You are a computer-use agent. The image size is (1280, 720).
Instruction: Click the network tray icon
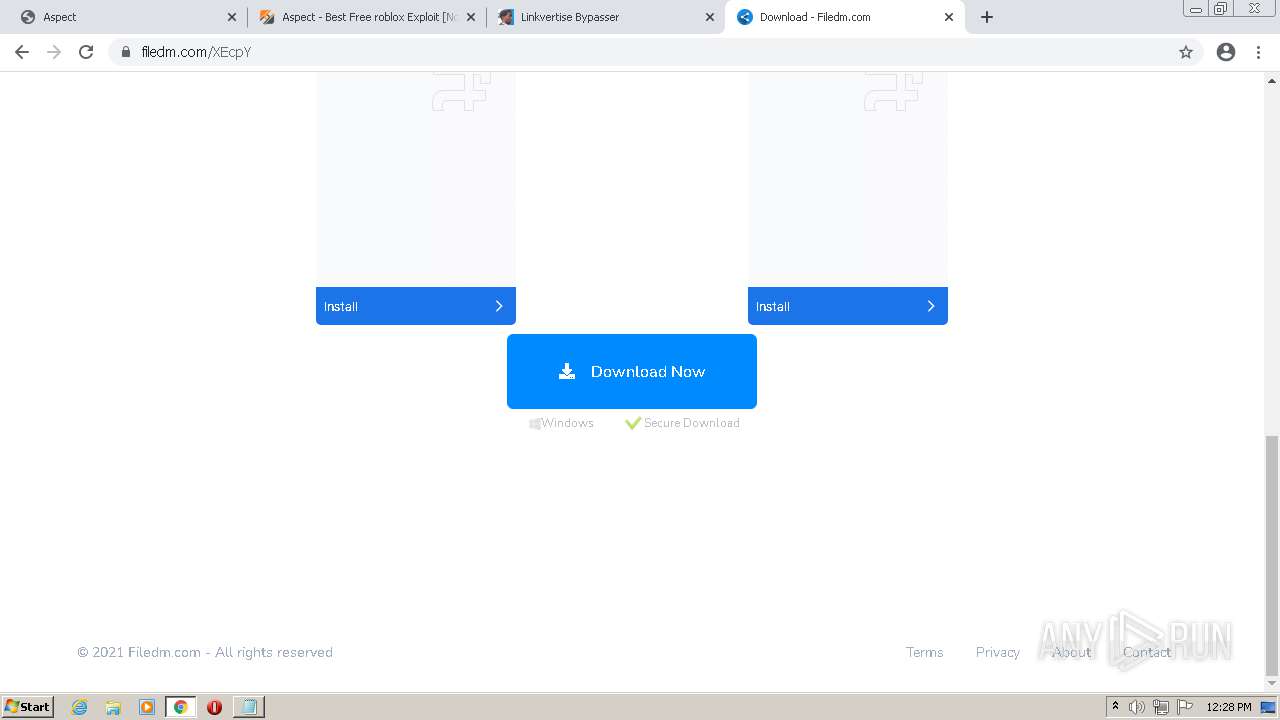pyautogui.click(x=1161, y=707)
